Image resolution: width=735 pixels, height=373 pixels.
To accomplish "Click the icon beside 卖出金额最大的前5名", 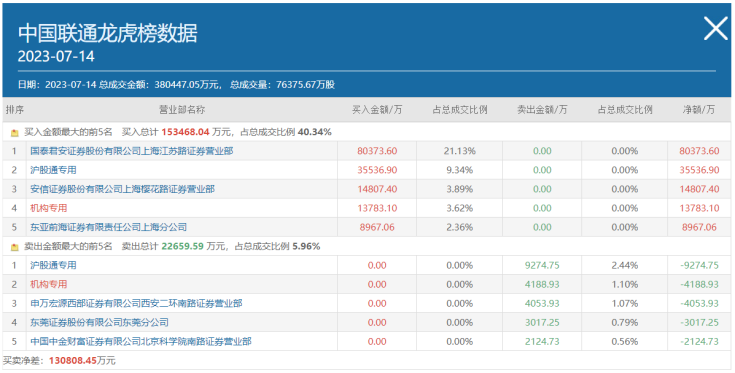I will [x=15, y=246].
